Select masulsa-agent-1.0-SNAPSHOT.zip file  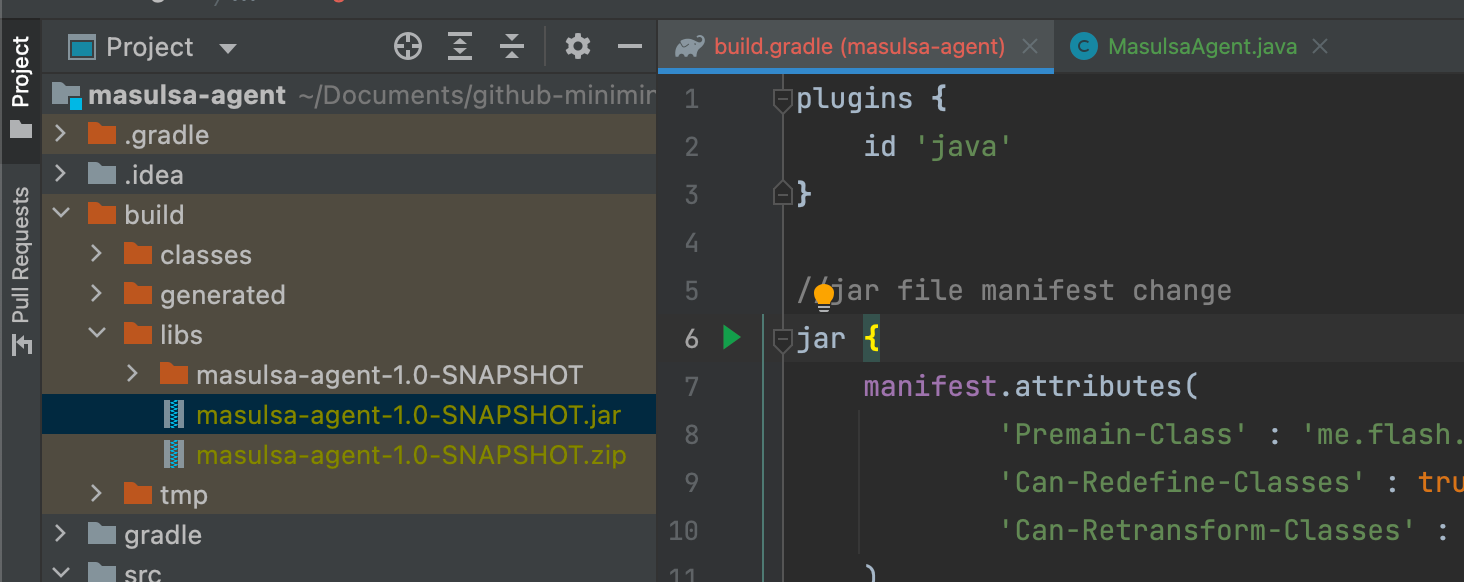click(x=349, y=454)
